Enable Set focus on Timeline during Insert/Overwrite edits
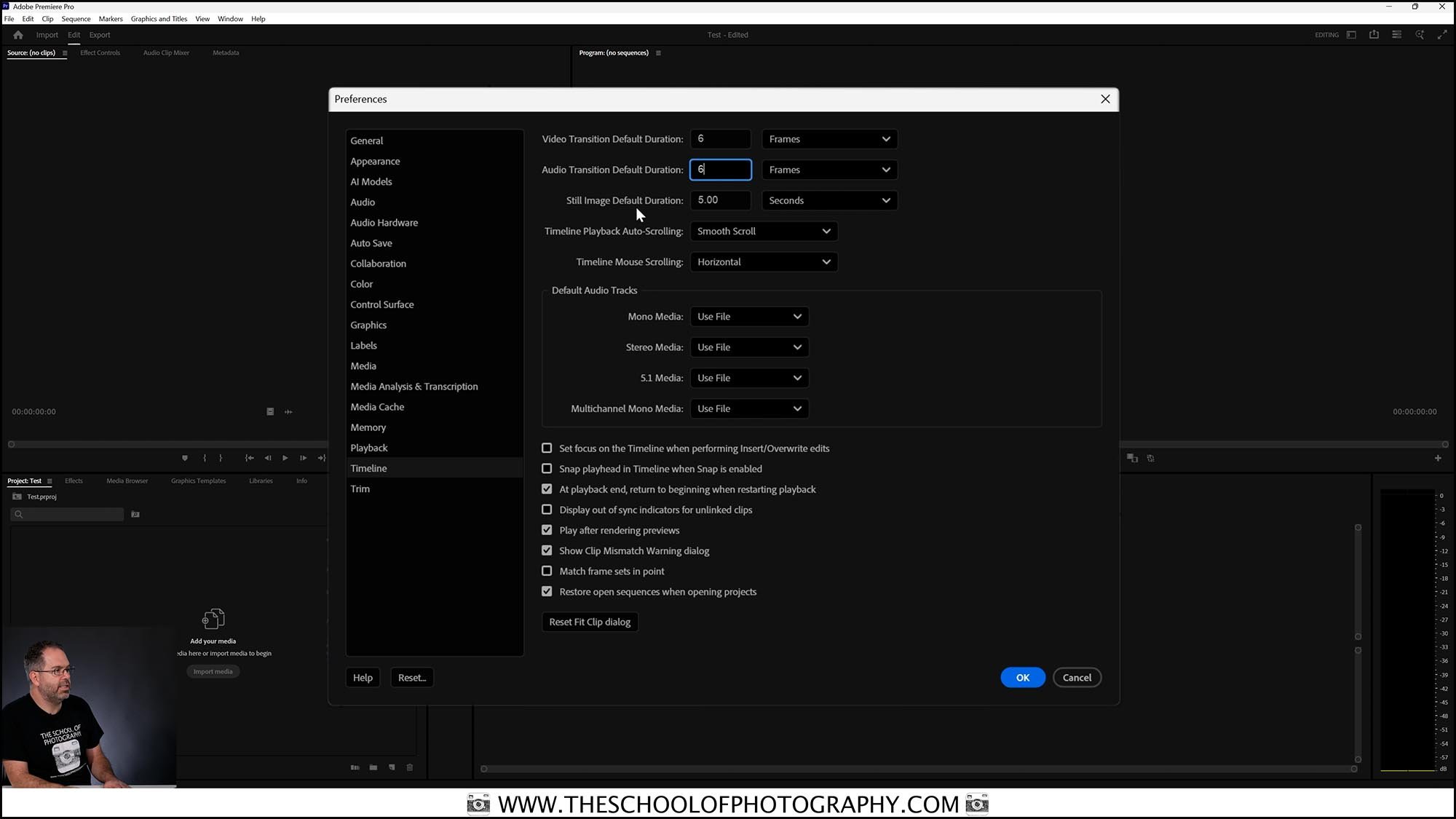Viewport: 1456px width, 819px height. 547,448
